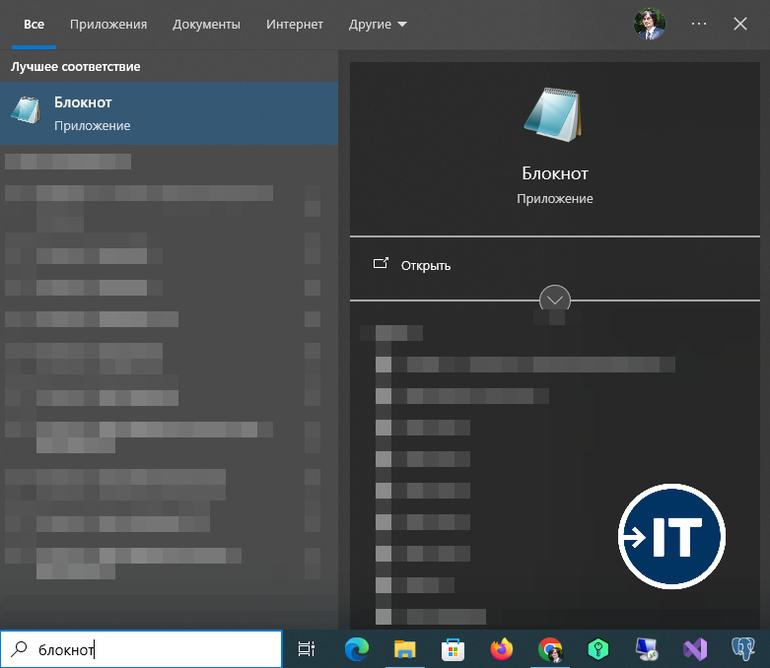Open Task View from the taskbar
Viewport: 770px width, 668px height.
tap(306, 649)
